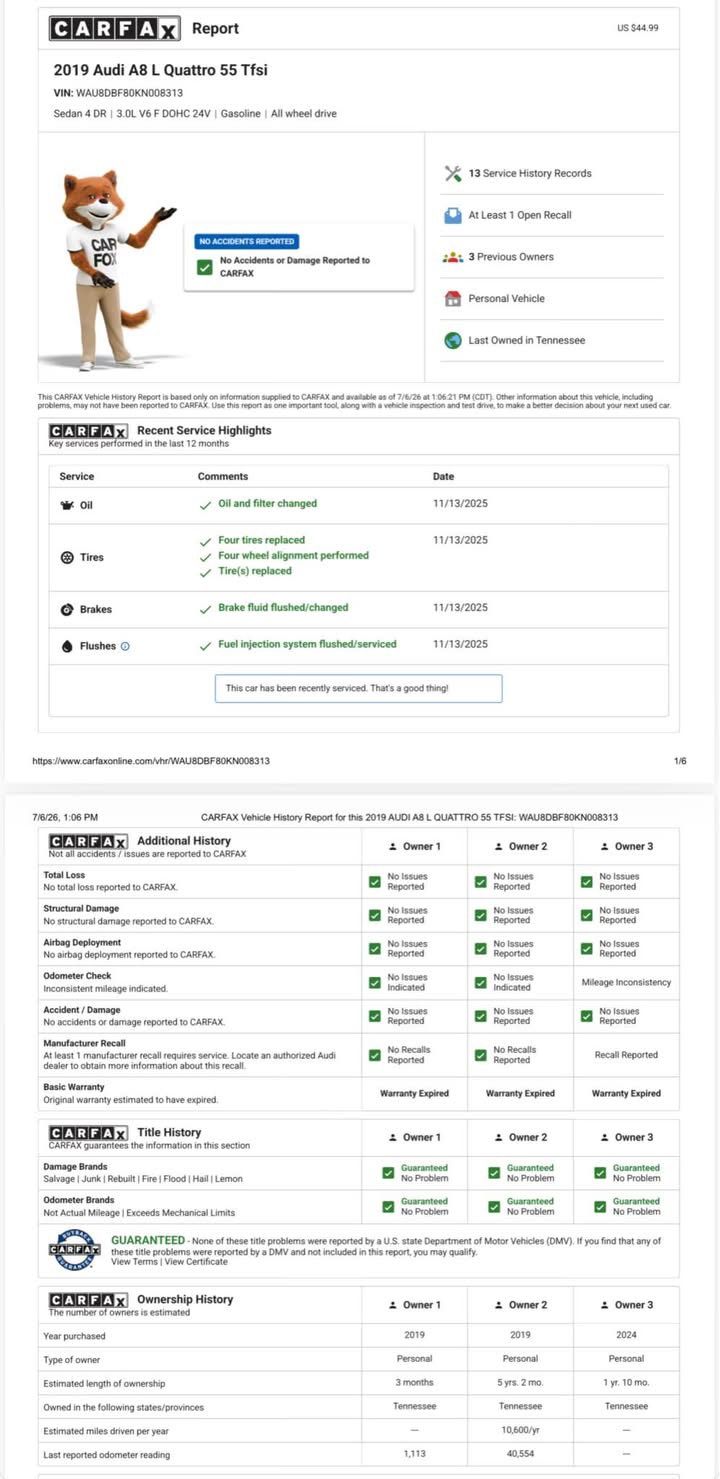Click the Damage Brands Guaranteed checkbox for Owner 3
Viewport: 720px width, 1479px height.
(600, 1173)
